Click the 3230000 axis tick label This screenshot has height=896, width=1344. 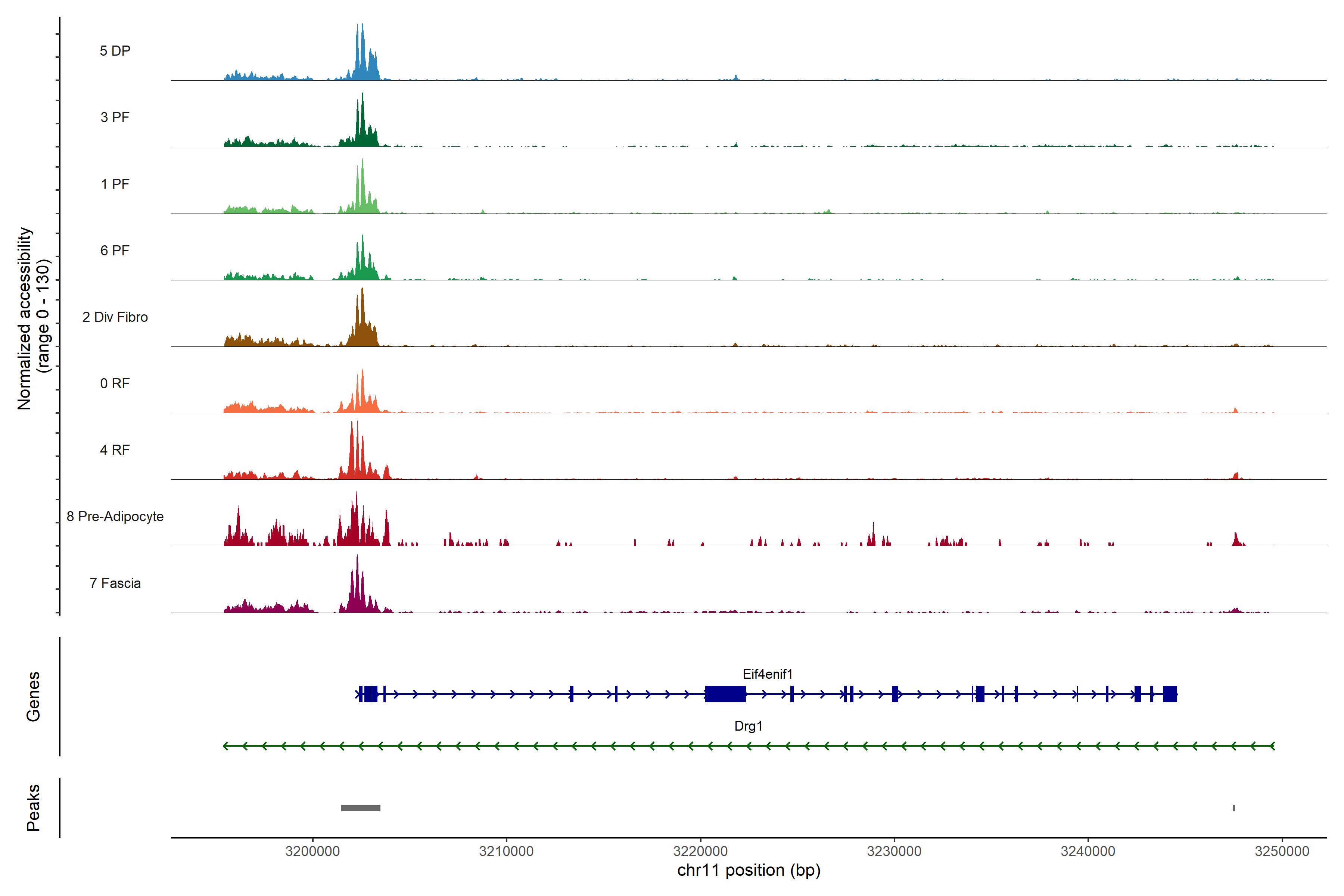click(894, 852)
